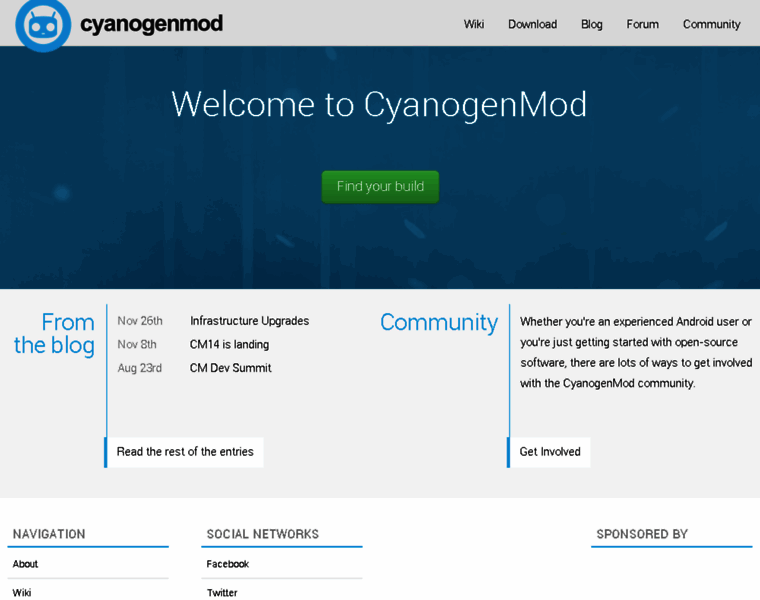Click the community description paragraph text
Screen dimensions: 760x600
[636, 352]
